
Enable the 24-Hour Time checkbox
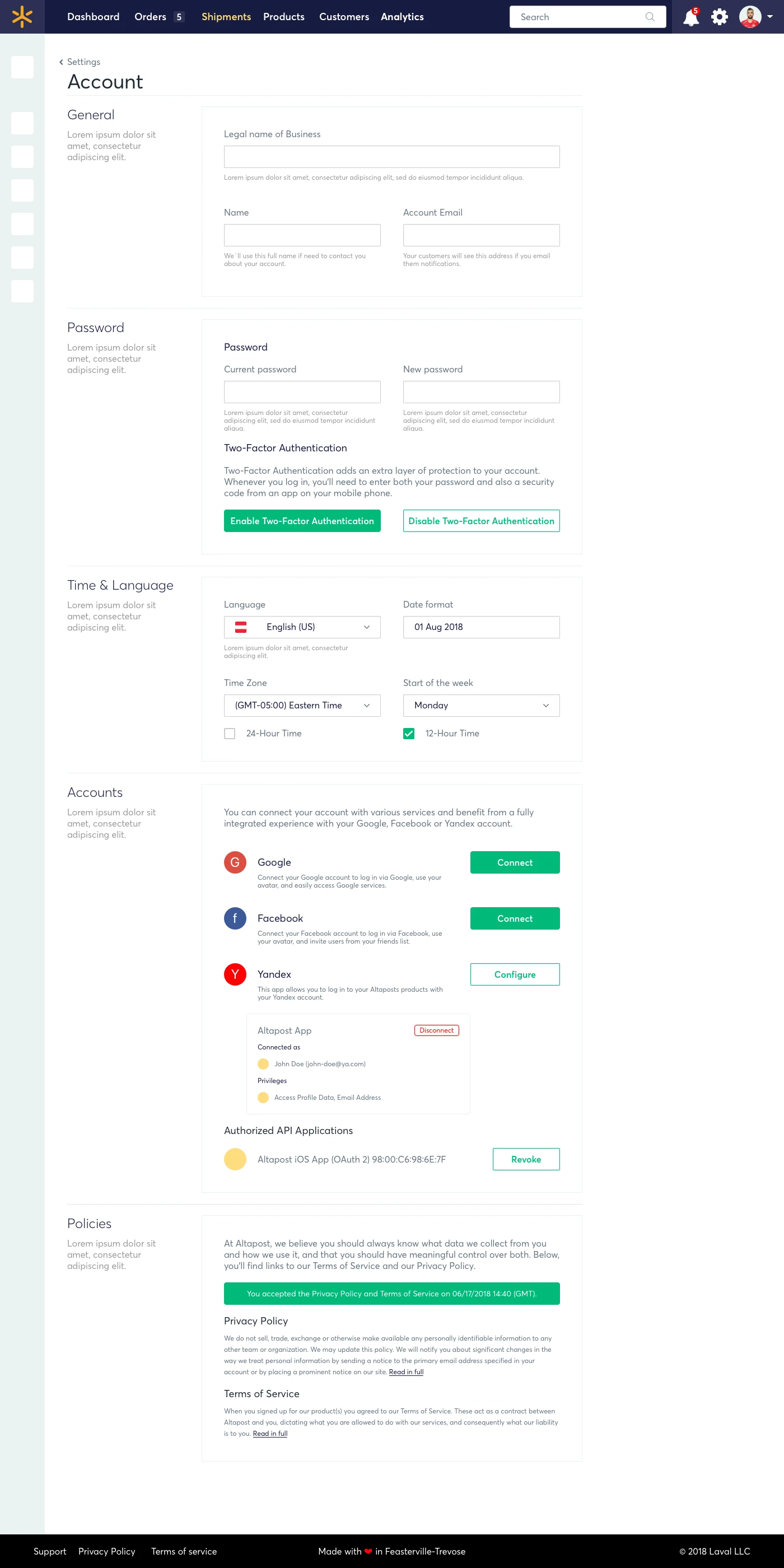pos(230,734)
